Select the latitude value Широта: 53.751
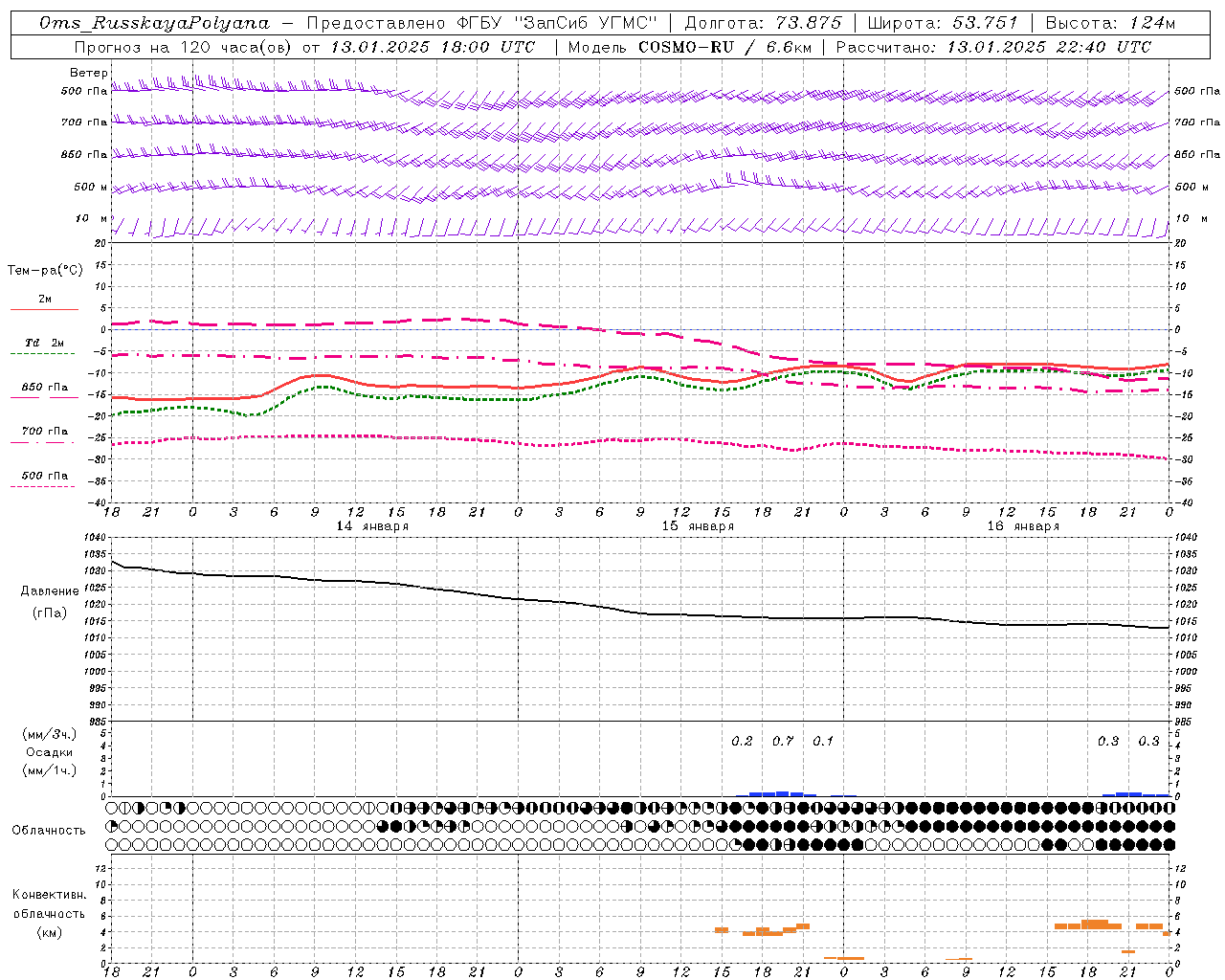Viewport: 1225px width, 980px height. point(943,23)
